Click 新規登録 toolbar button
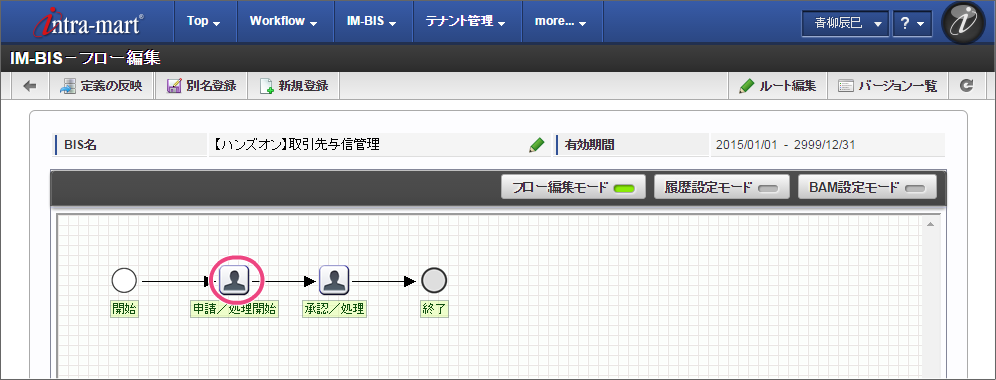Screen dimensions: 996x380 293,86
